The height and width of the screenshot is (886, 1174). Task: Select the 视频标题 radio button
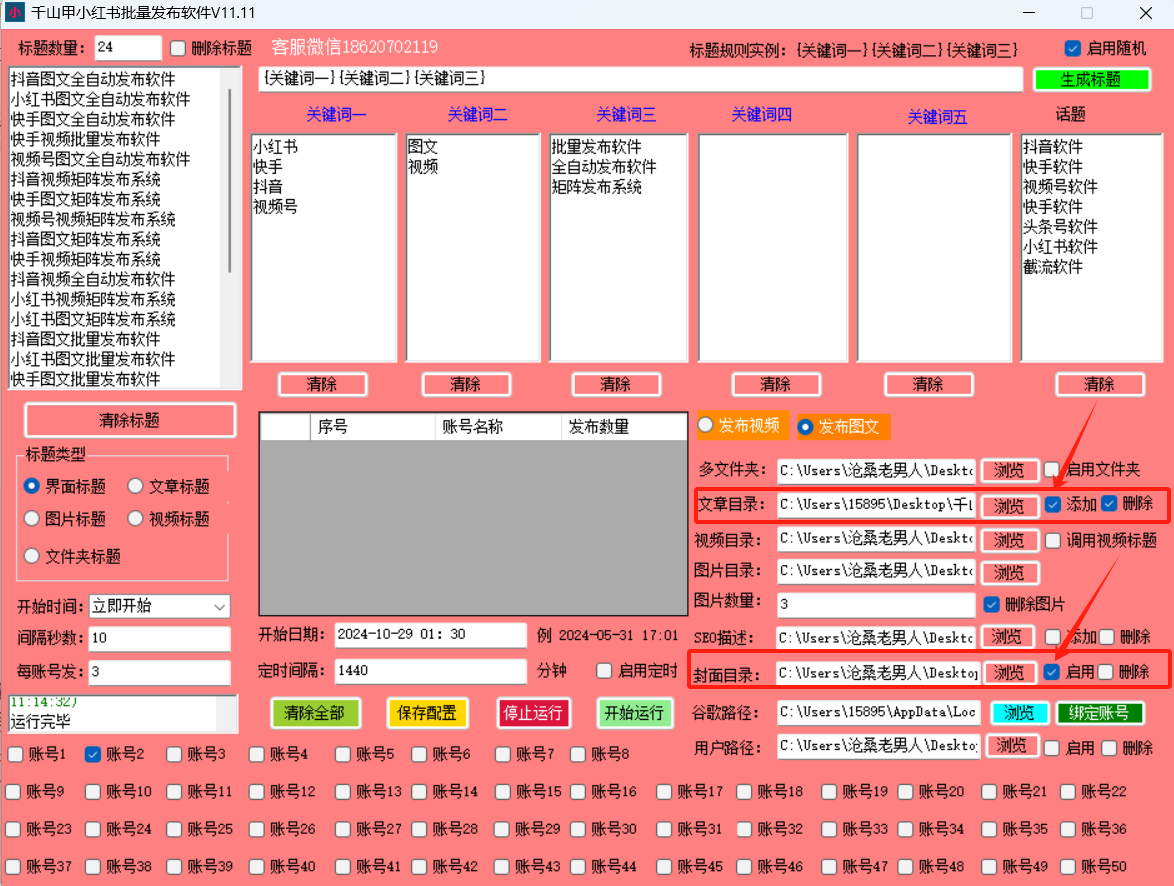click(x=136, y=518)
